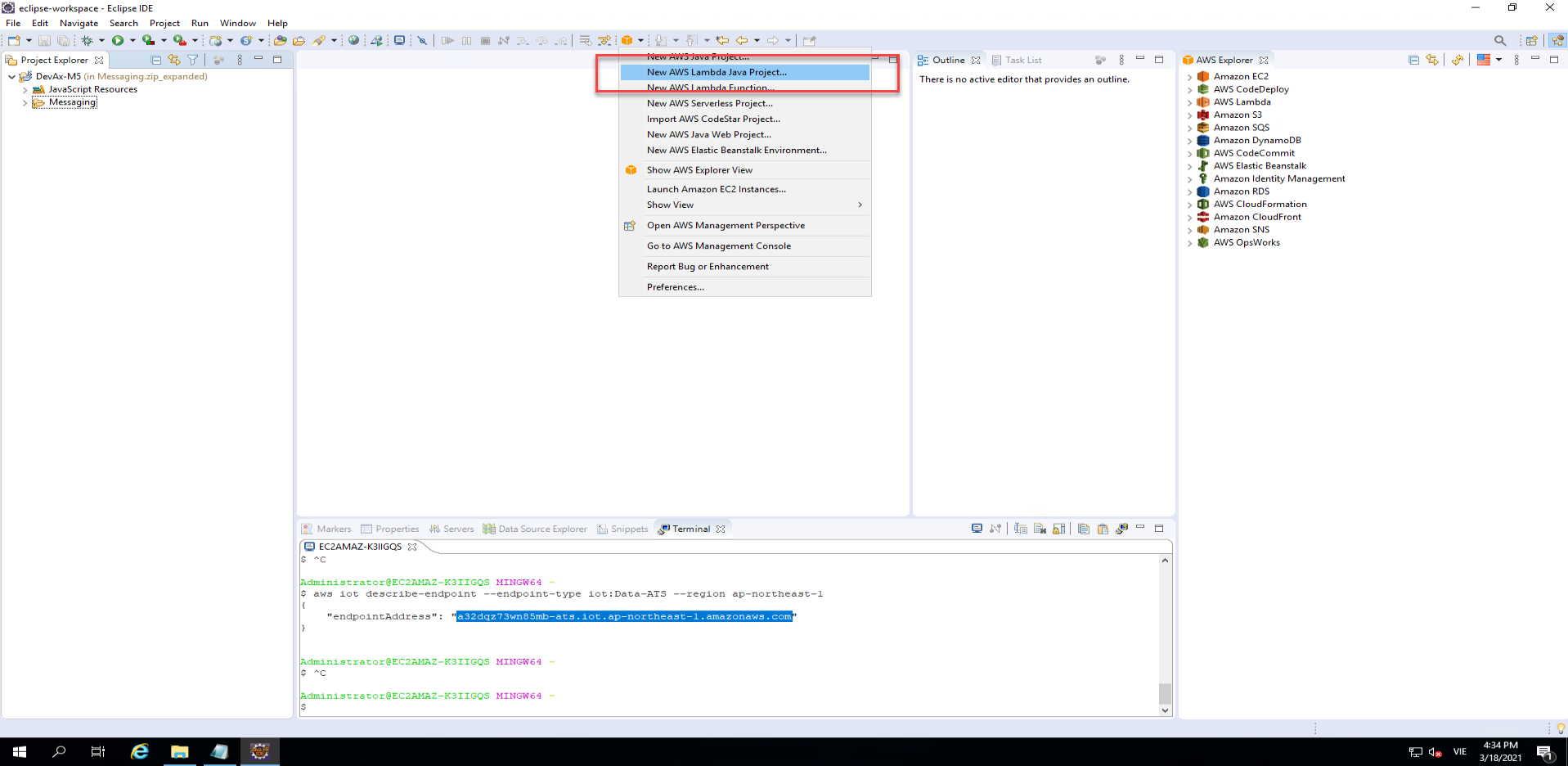Click the Terminal Clear icon (page with X)
Screen dimensions: 1568x766
click(1040, 529)
